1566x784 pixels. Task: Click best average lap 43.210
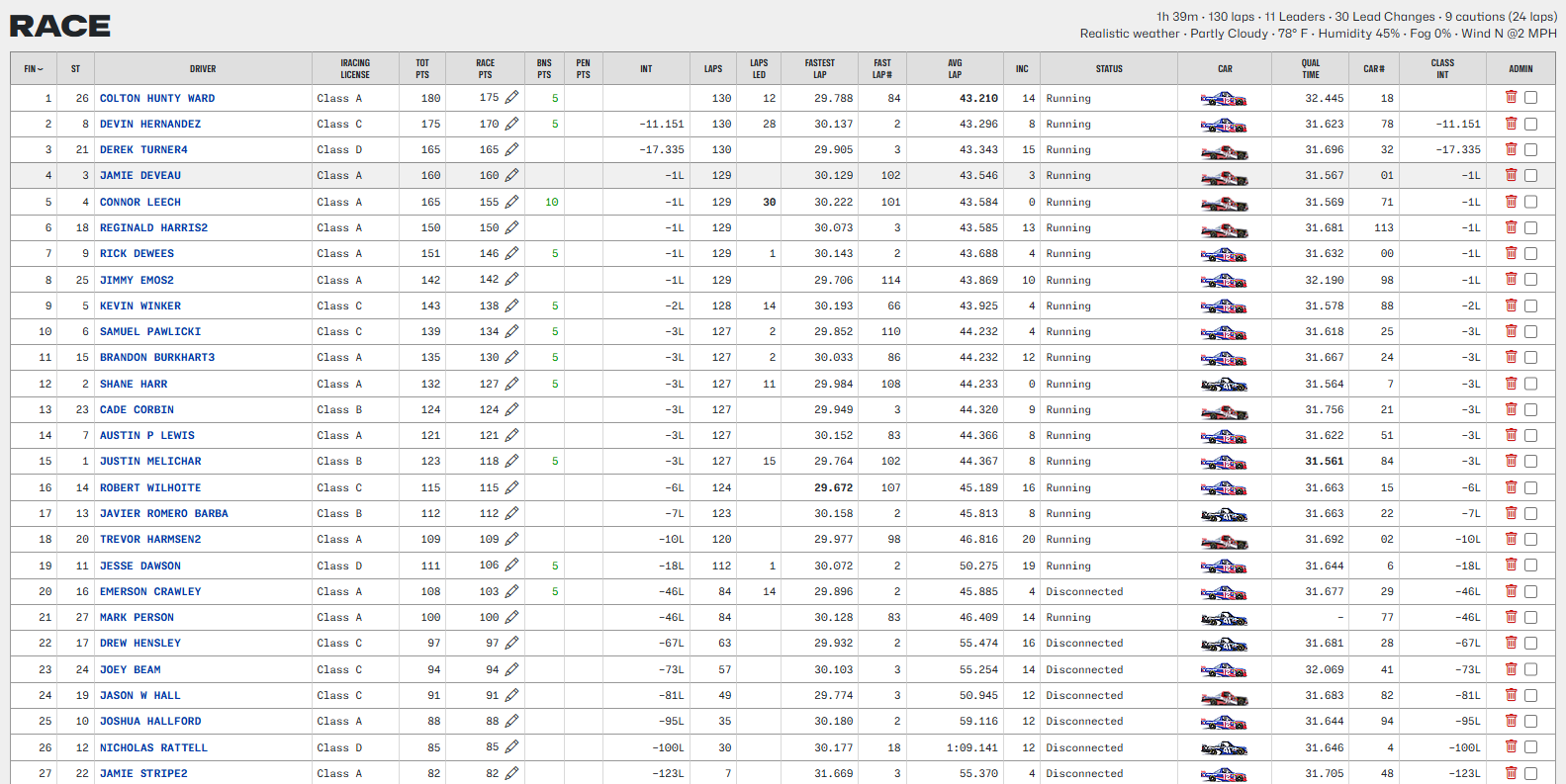[978, 98]
